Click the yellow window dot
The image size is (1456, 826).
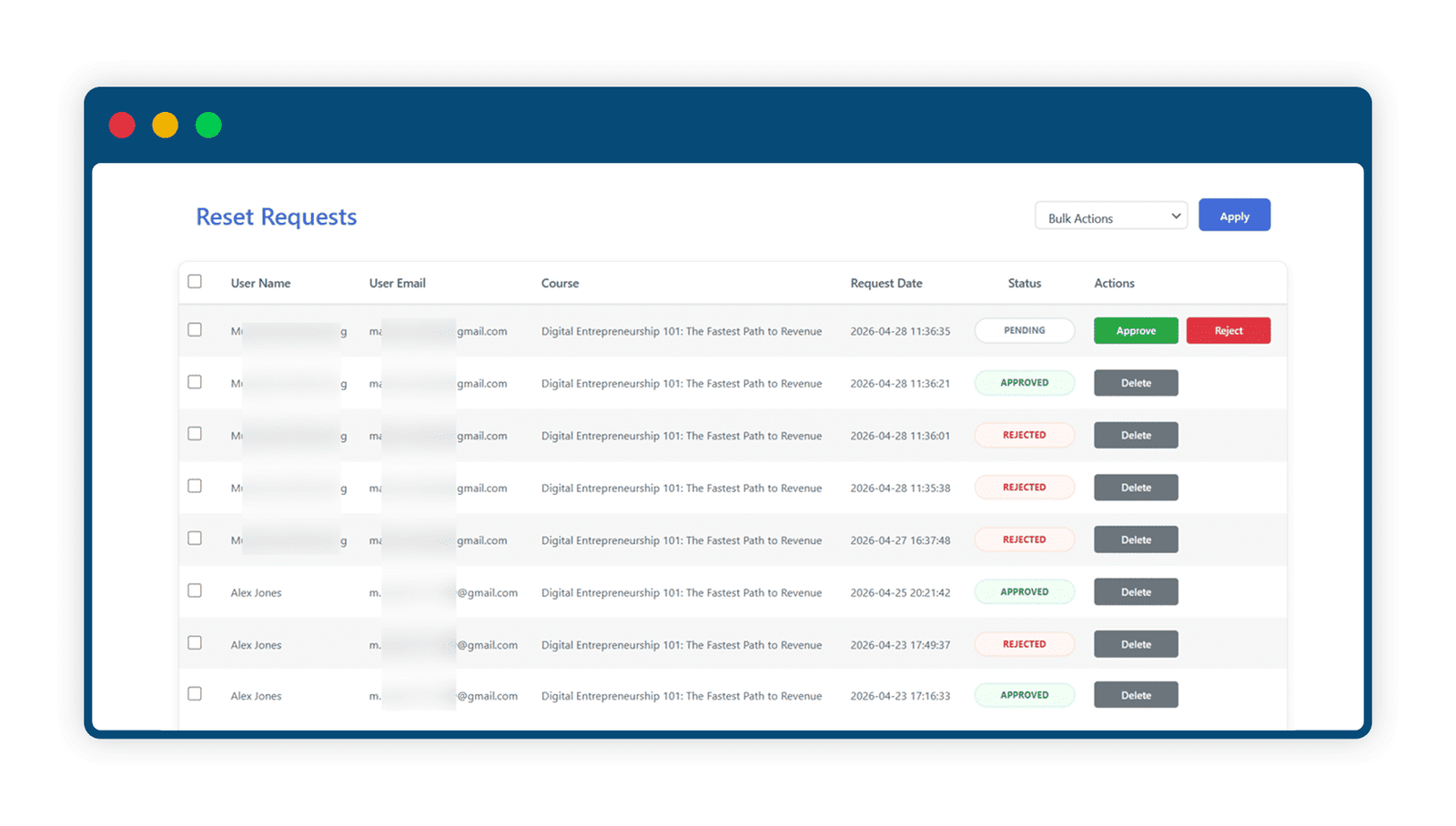pyautogui.click(x=165, y=125)
